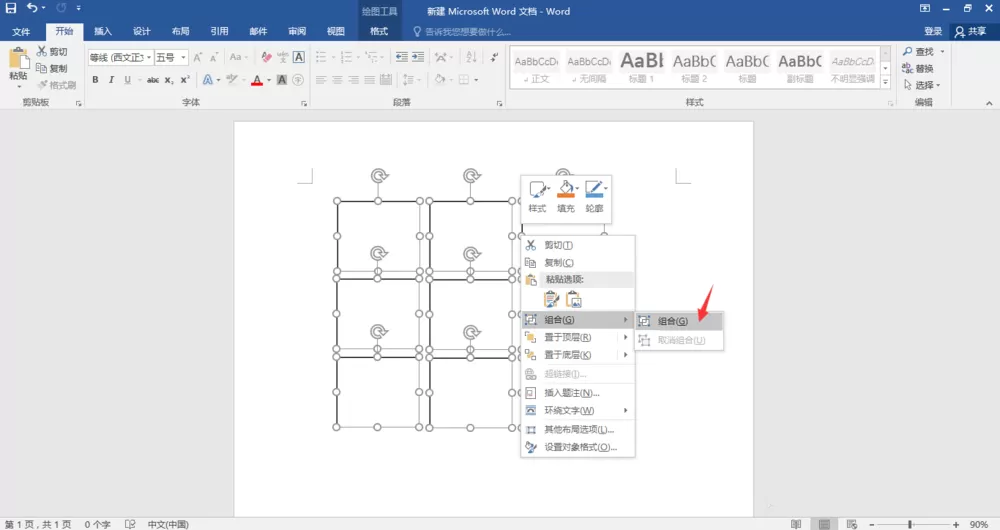The image size is (1000, 530).
Task: Open the Insert ribbon tab
Action: 103,31
